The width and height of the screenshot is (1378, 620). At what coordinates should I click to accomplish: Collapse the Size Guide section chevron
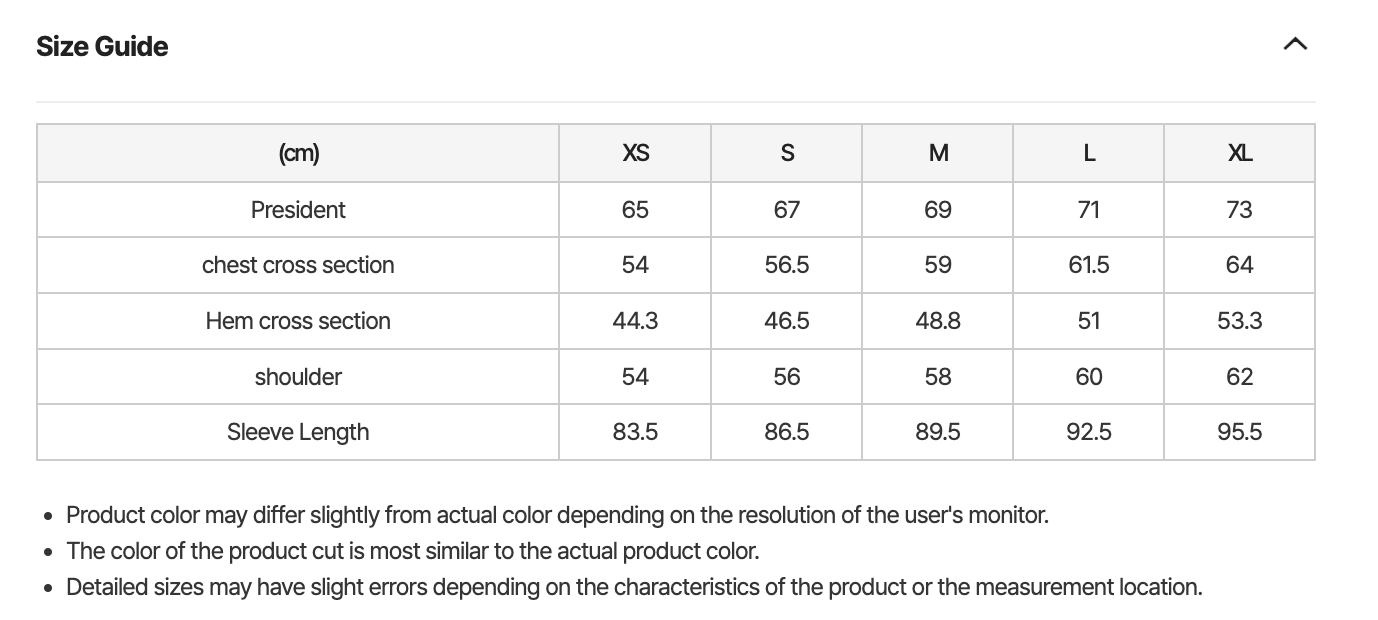pyautogui.click(x=1295, y=44)
